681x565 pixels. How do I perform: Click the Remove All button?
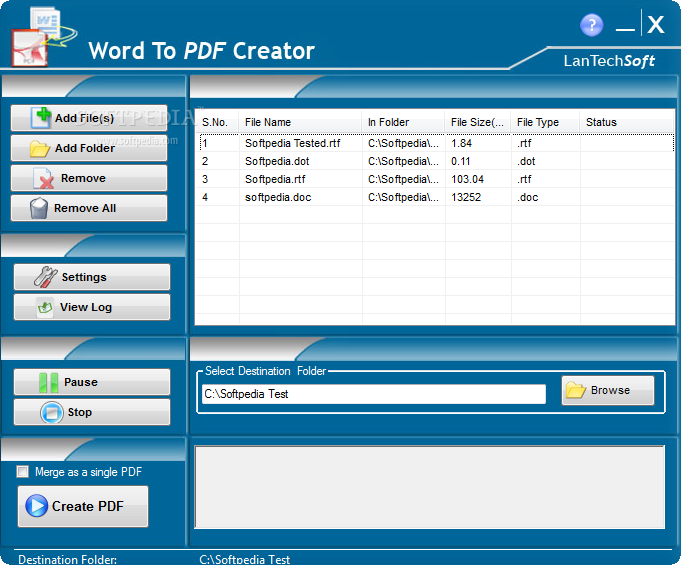click(89, 208)
